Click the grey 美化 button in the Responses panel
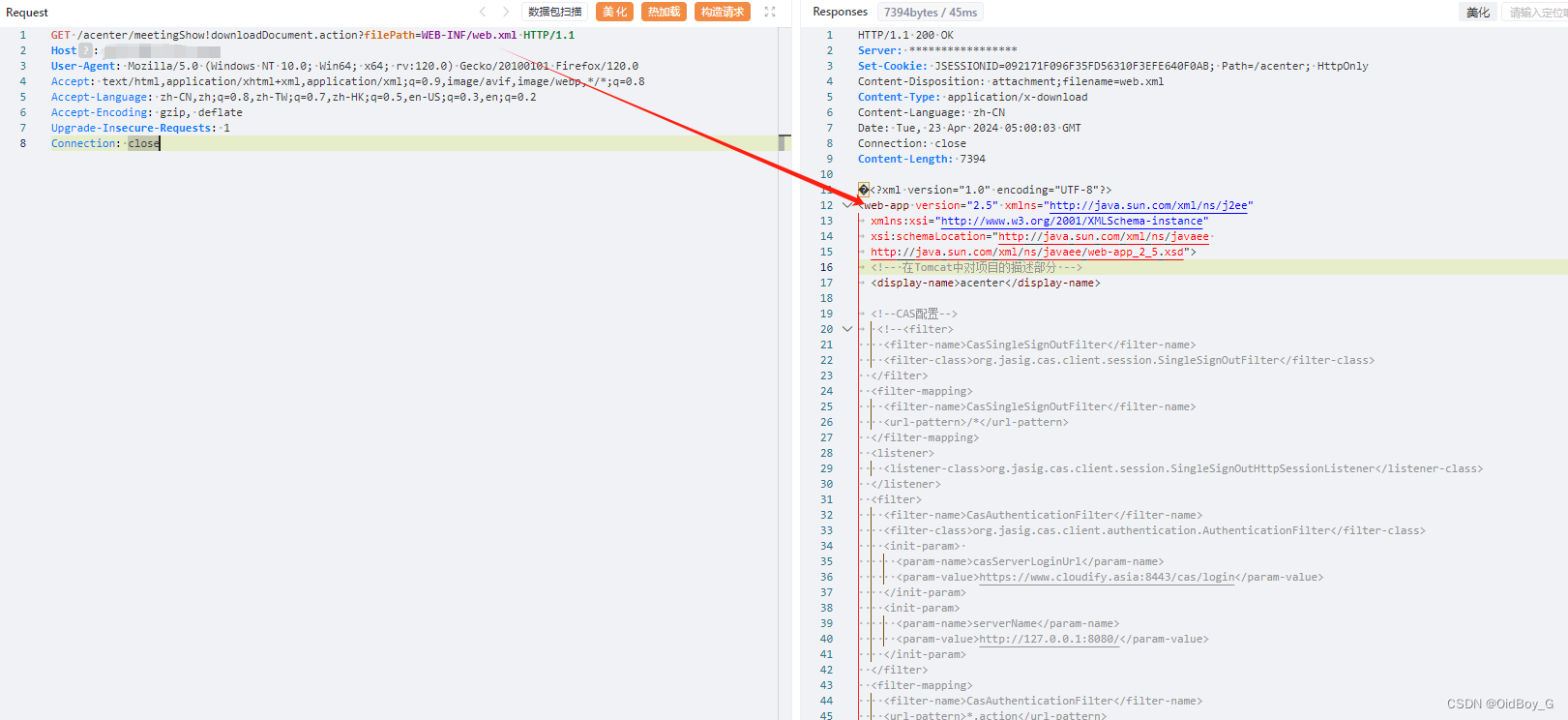This screenshot has height=720, width=1568. point(1478,12)
